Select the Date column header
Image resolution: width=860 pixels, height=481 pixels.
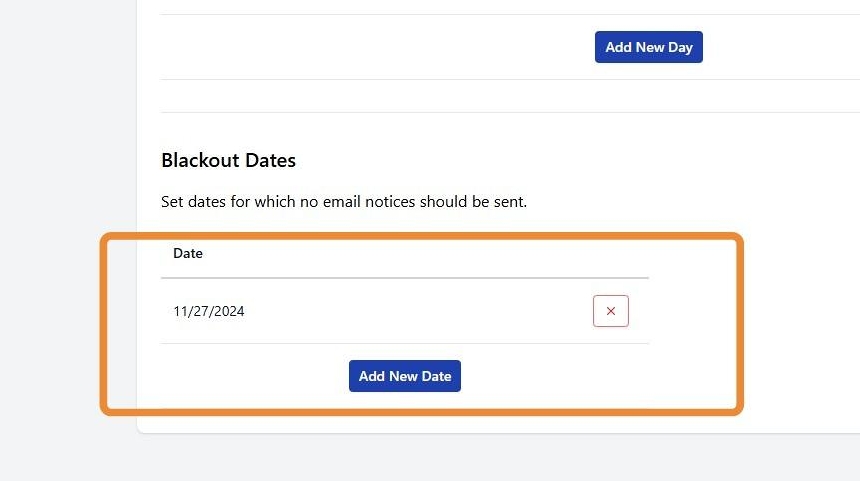point(188,254)
